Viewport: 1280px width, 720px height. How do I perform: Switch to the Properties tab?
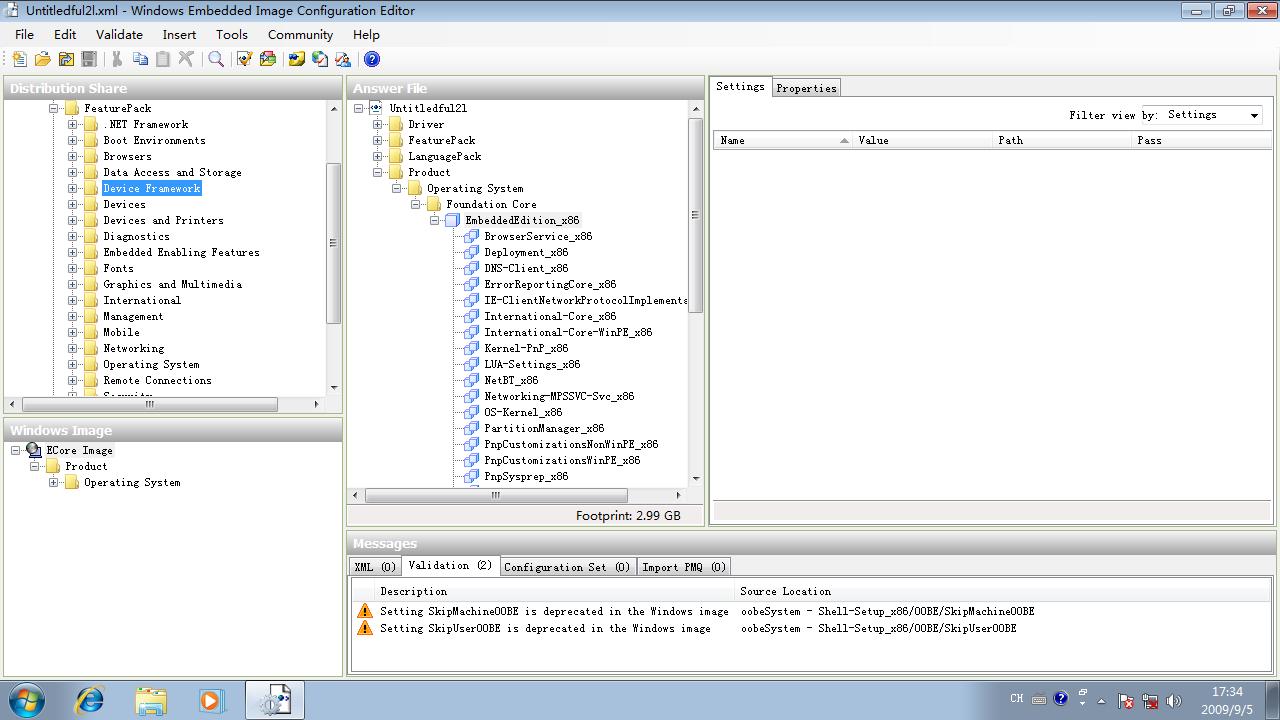coord(806,88)
